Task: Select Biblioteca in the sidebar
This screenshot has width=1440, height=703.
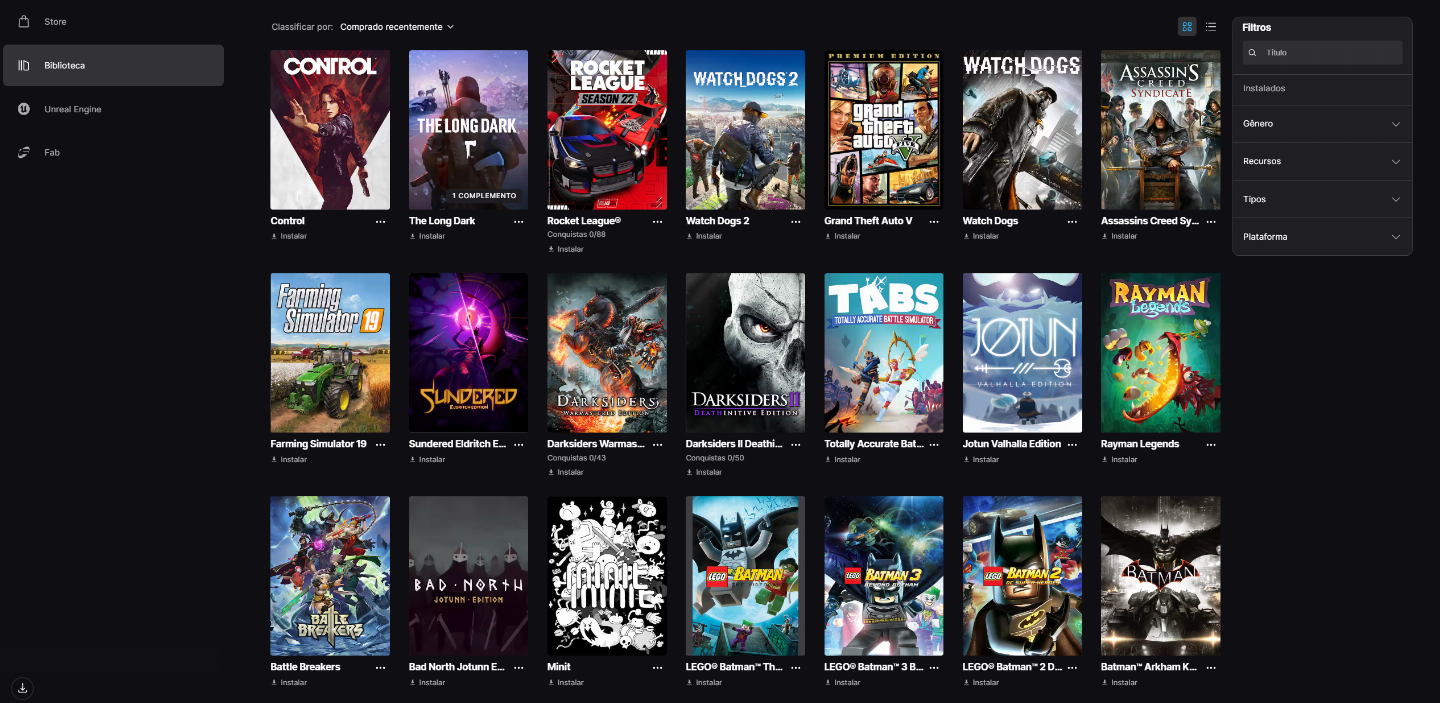Action: (x=112, y=65)
